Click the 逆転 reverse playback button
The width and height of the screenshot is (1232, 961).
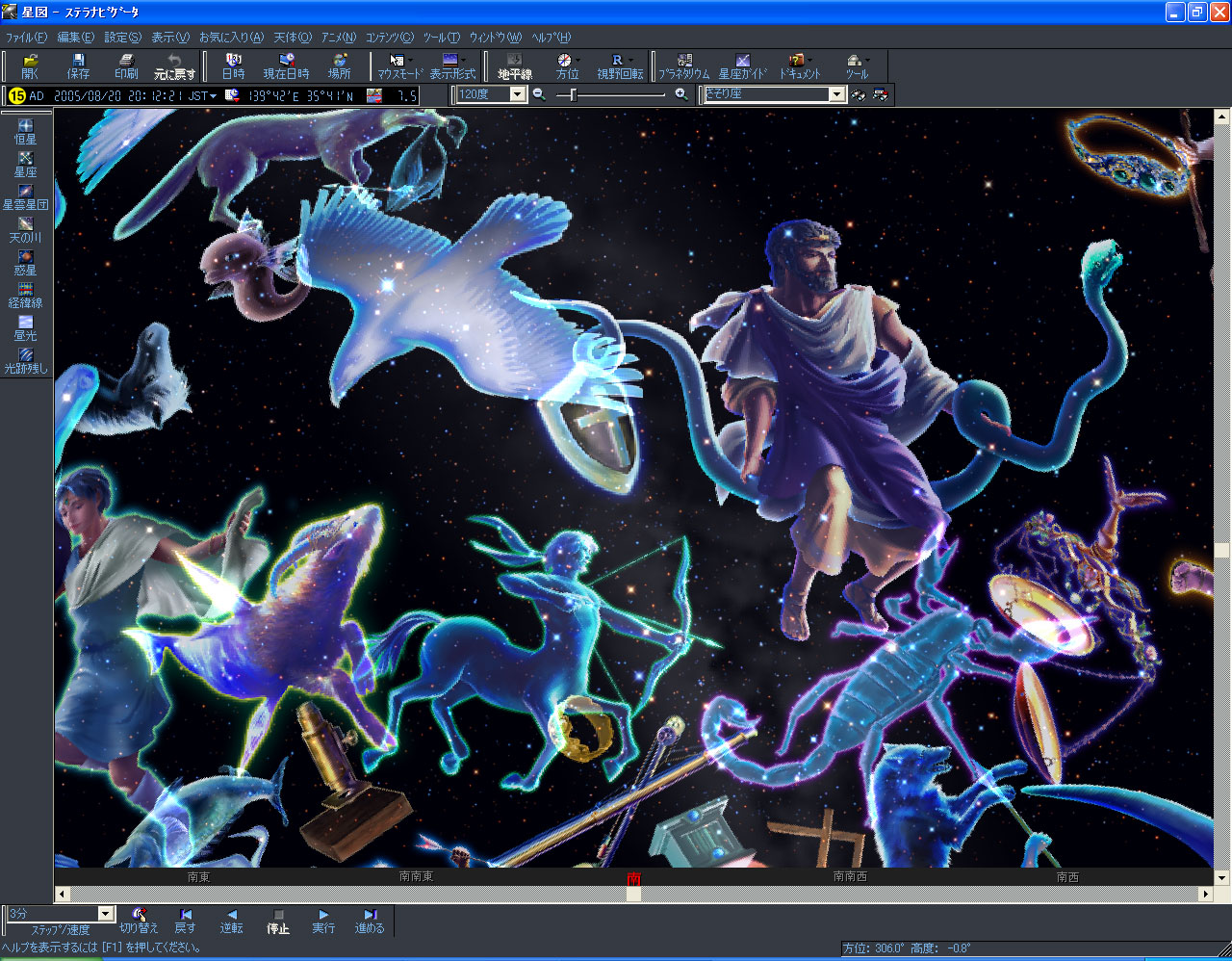[x=231, y=921]
